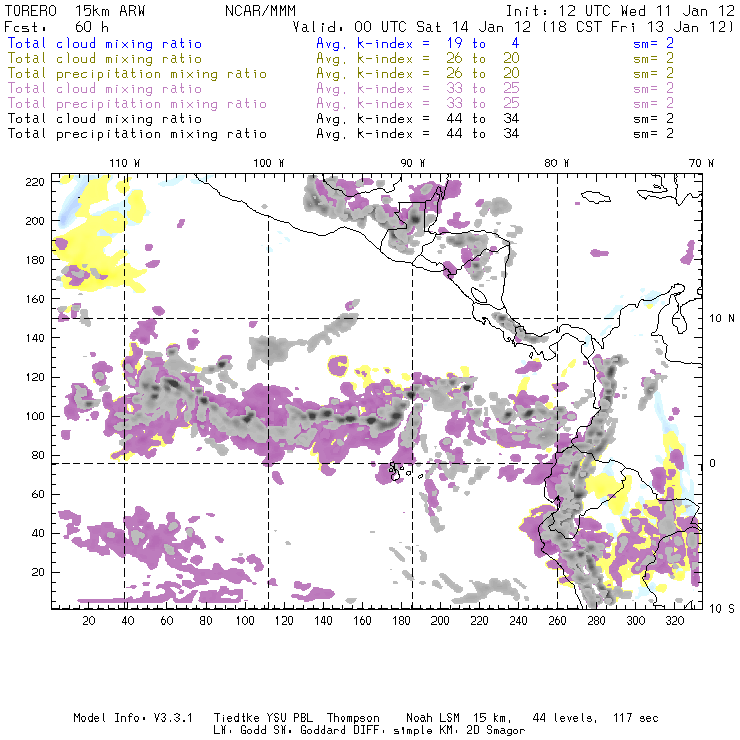Click the '90 W' longitude label
740x740 pixels.
412,163
